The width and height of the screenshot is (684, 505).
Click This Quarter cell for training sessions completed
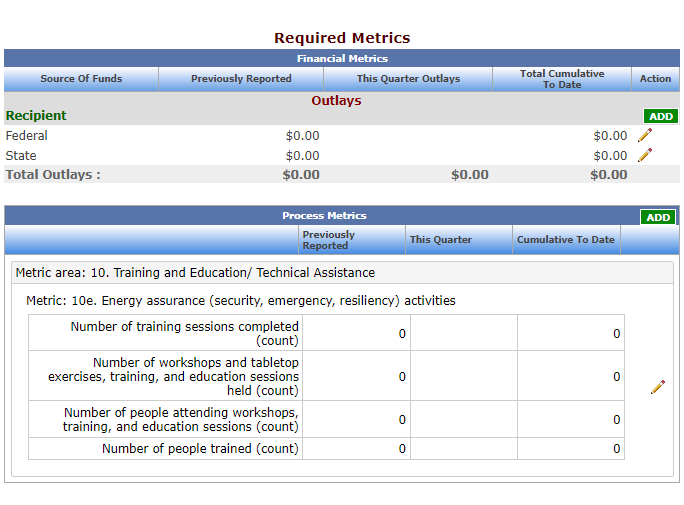[464, 333]
